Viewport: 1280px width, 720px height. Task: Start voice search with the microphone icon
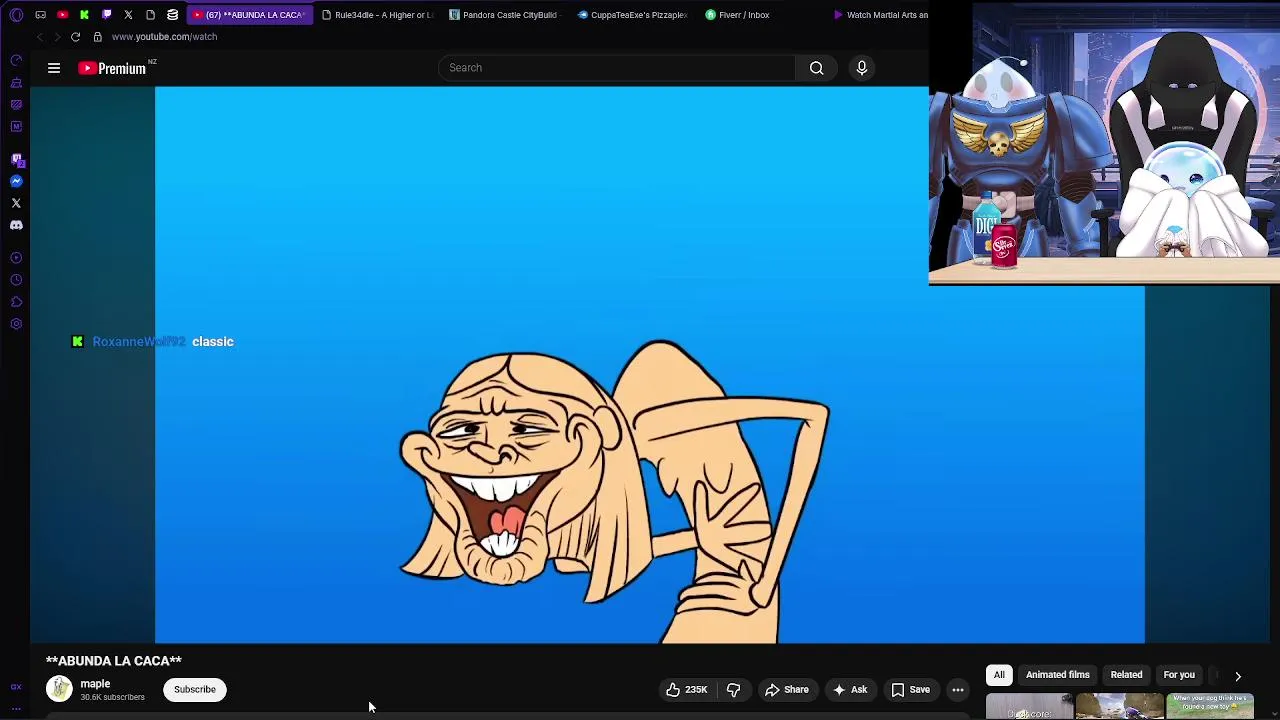click(x=861, y=68)
